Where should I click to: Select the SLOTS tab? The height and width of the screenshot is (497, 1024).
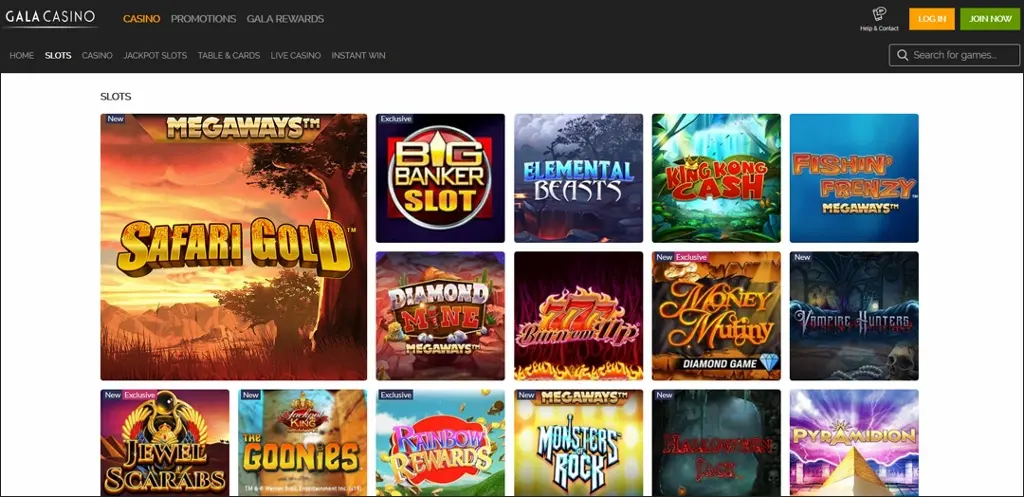click(58, 56)
